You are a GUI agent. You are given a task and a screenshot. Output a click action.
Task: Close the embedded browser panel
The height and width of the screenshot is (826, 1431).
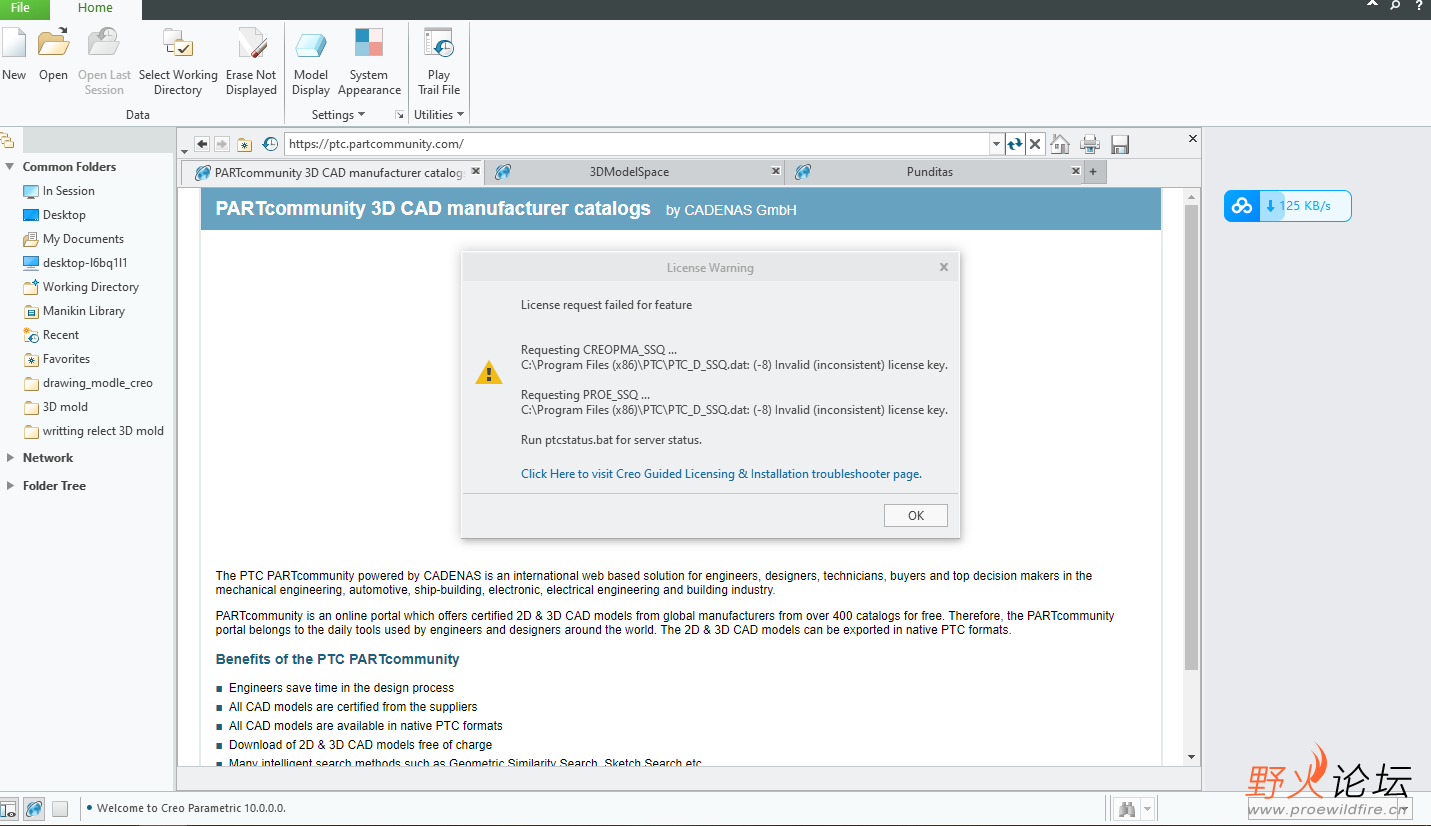[1192, 138]
